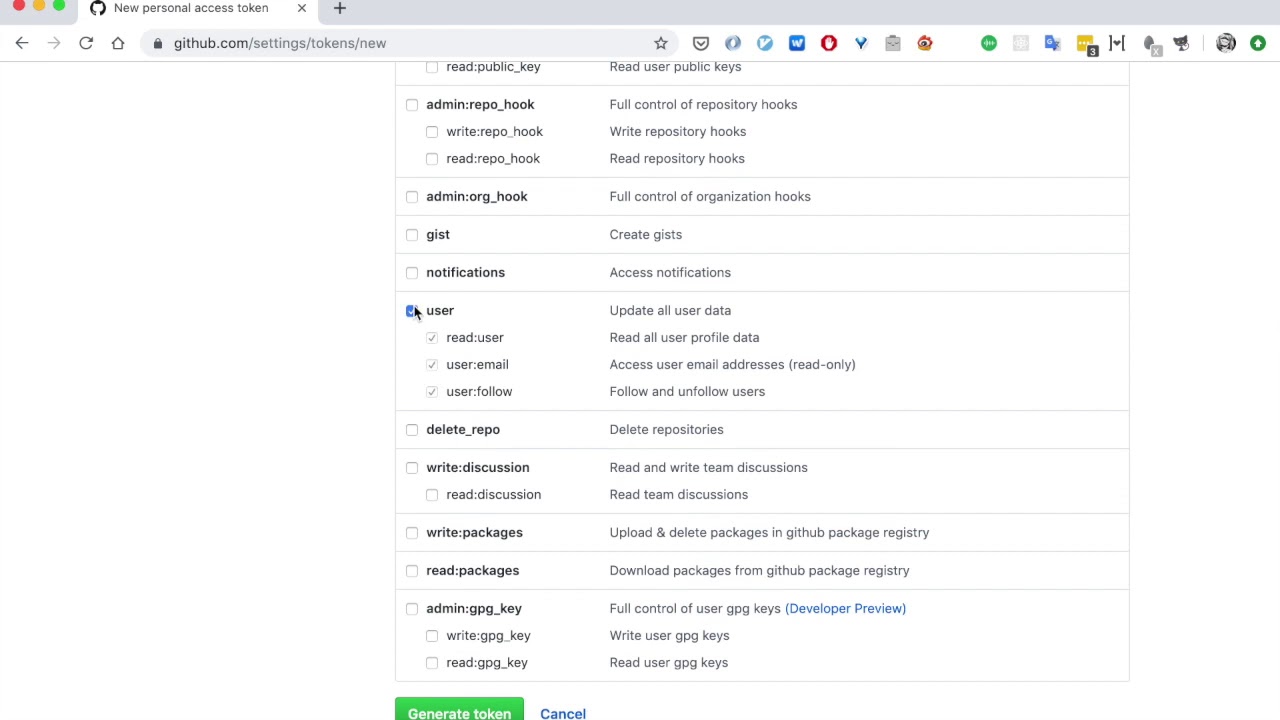Viewport: 1280px width, 720px height.
Task: Open the red stop-hand ad blocker extension
Action: 829,43
